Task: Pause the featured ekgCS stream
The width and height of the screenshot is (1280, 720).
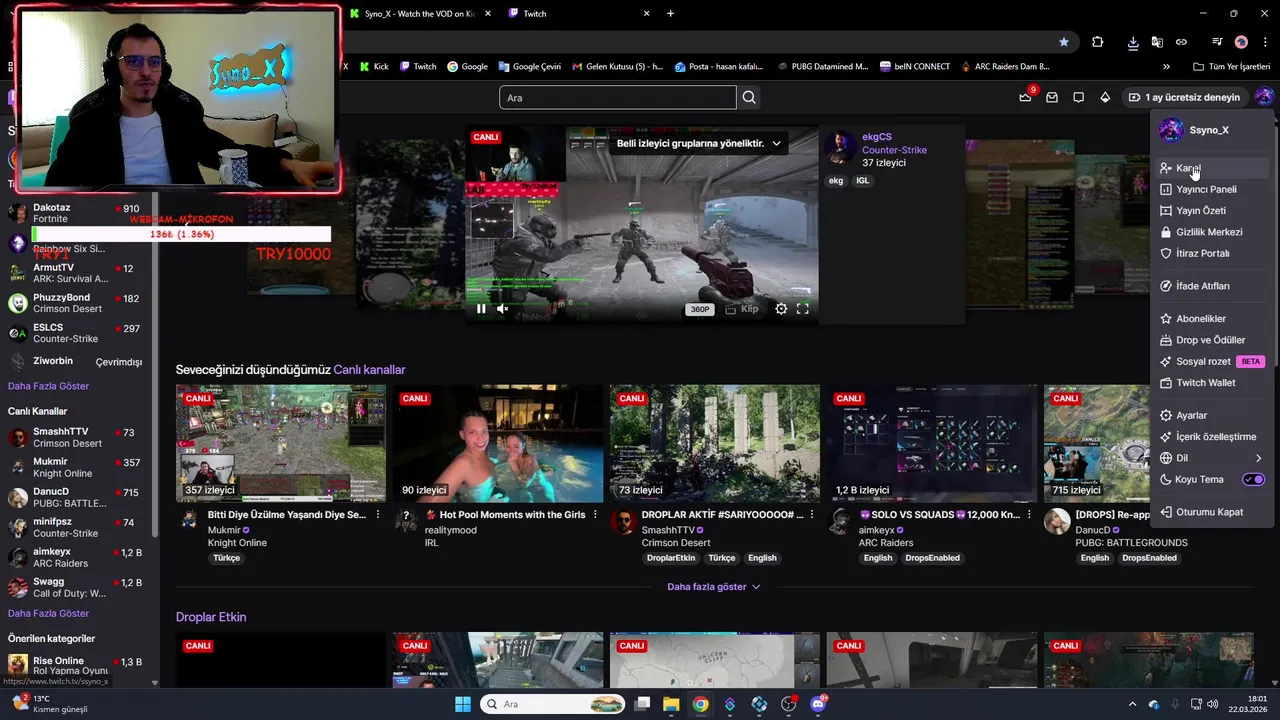Action: 481,309
